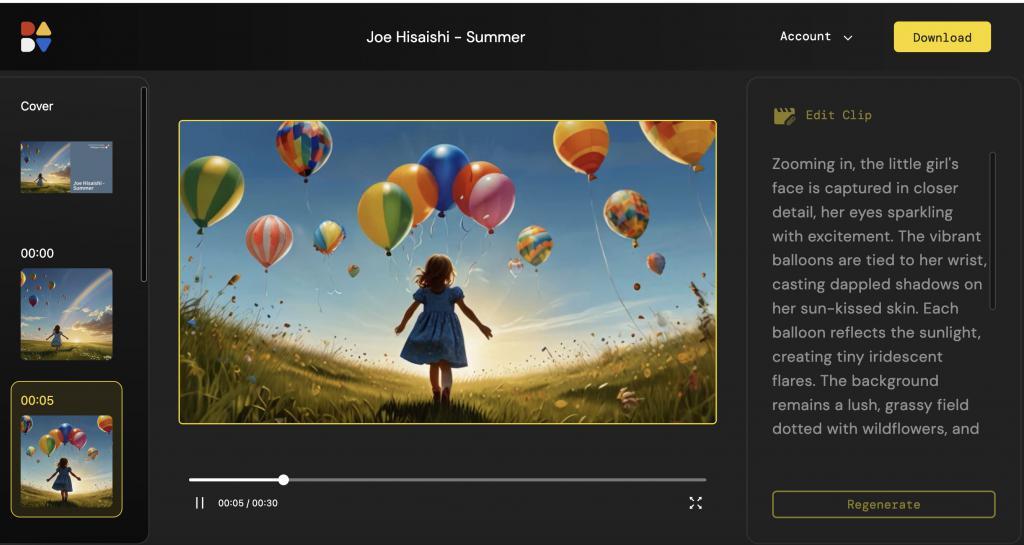Screen dimensions: 1024x545
Task: Click the Regenerate button
Action: (x=884, y=505)
